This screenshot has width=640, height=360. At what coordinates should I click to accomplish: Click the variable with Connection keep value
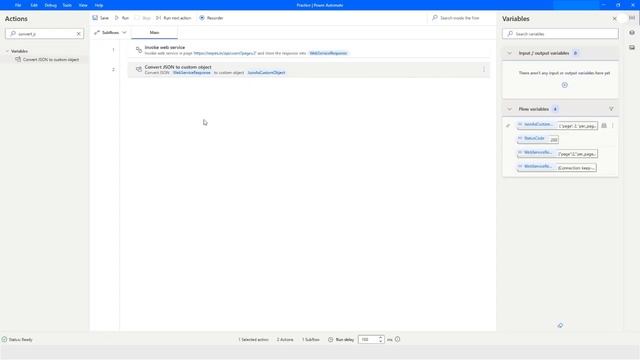[556, 167]
